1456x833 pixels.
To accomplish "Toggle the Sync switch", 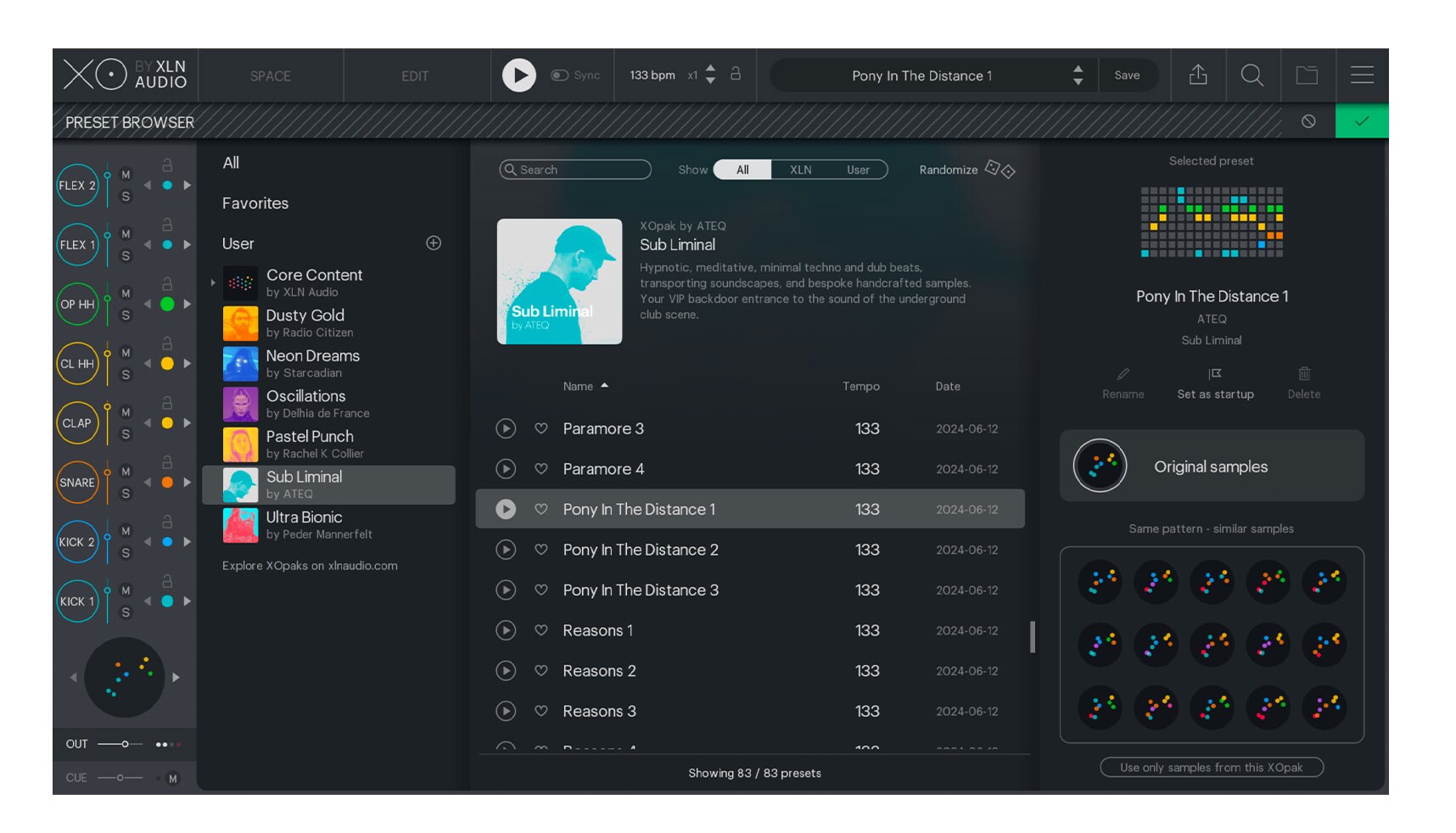I will [x=560, y=75].
